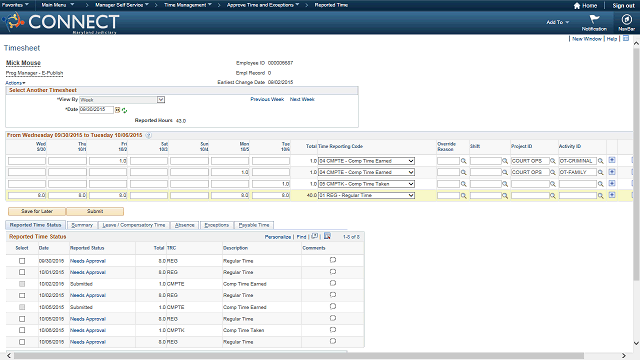
Task: Click the Home house icon
Action: pyautogui.click(x=577, y=6)
